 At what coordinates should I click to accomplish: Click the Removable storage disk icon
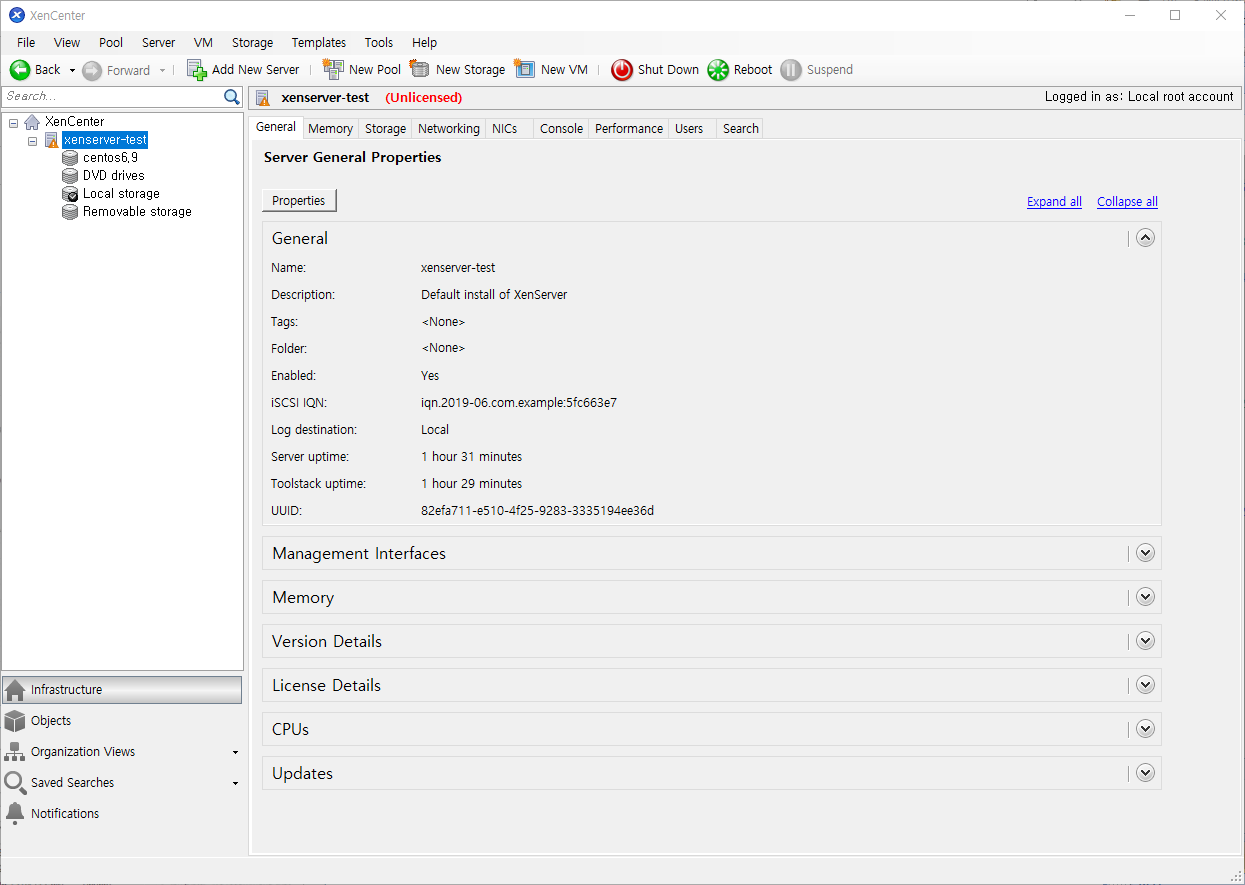click(70, 212)
